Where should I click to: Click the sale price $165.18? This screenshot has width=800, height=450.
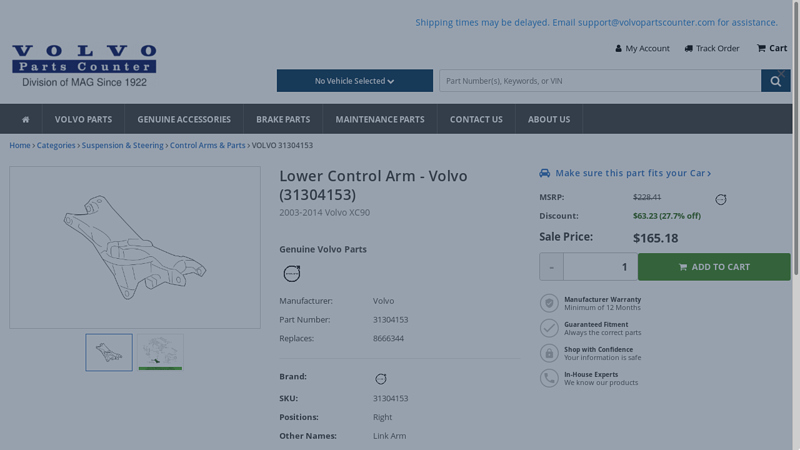[656, 238]
